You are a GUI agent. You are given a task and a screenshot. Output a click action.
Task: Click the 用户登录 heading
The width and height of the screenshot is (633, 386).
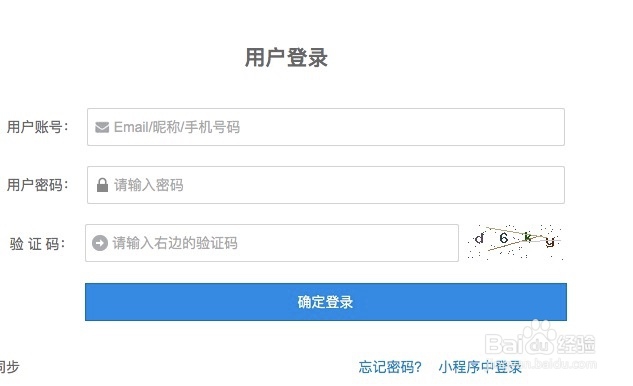[x=286, y=57]
